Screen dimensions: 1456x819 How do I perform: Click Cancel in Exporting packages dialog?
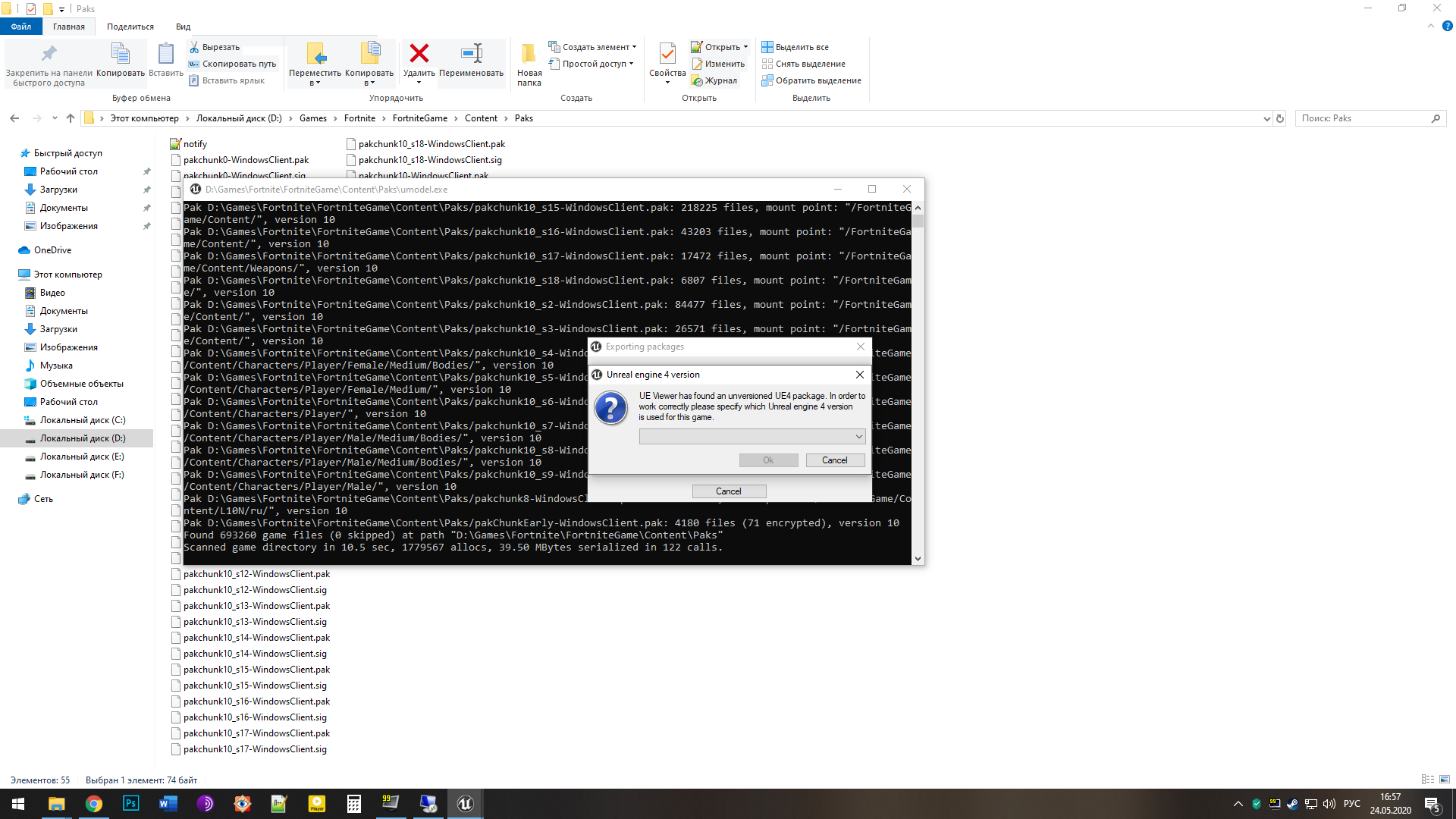click(x=729, y=491)
